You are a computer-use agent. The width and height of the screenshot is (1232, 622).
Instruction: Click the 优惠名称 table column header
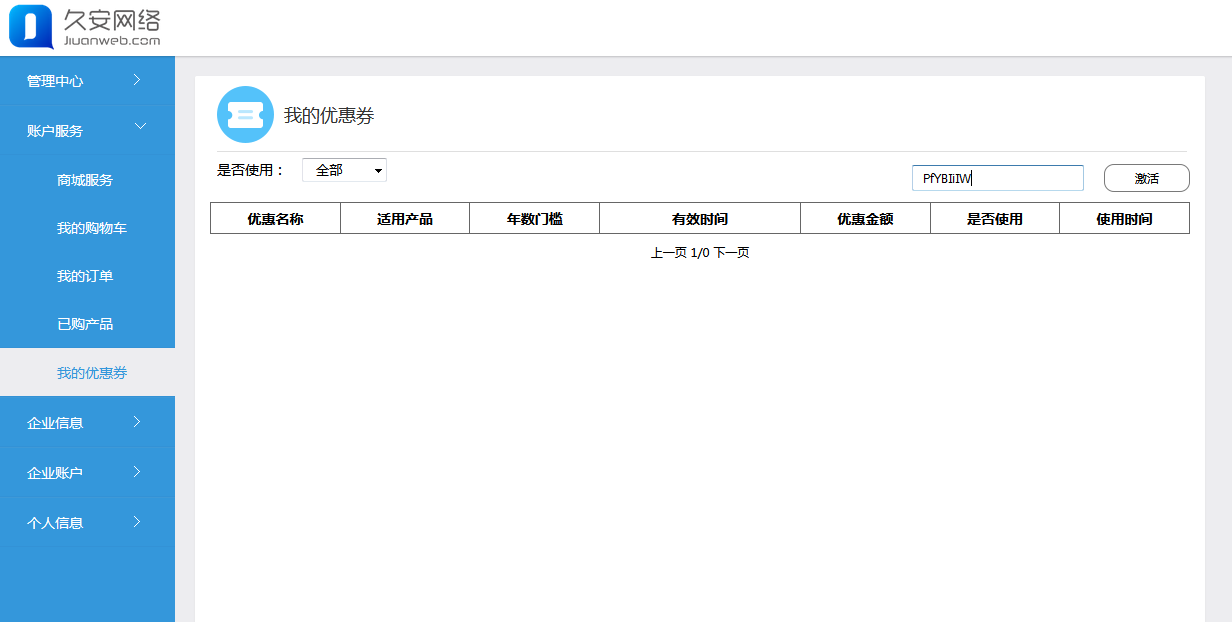(275, 217)
